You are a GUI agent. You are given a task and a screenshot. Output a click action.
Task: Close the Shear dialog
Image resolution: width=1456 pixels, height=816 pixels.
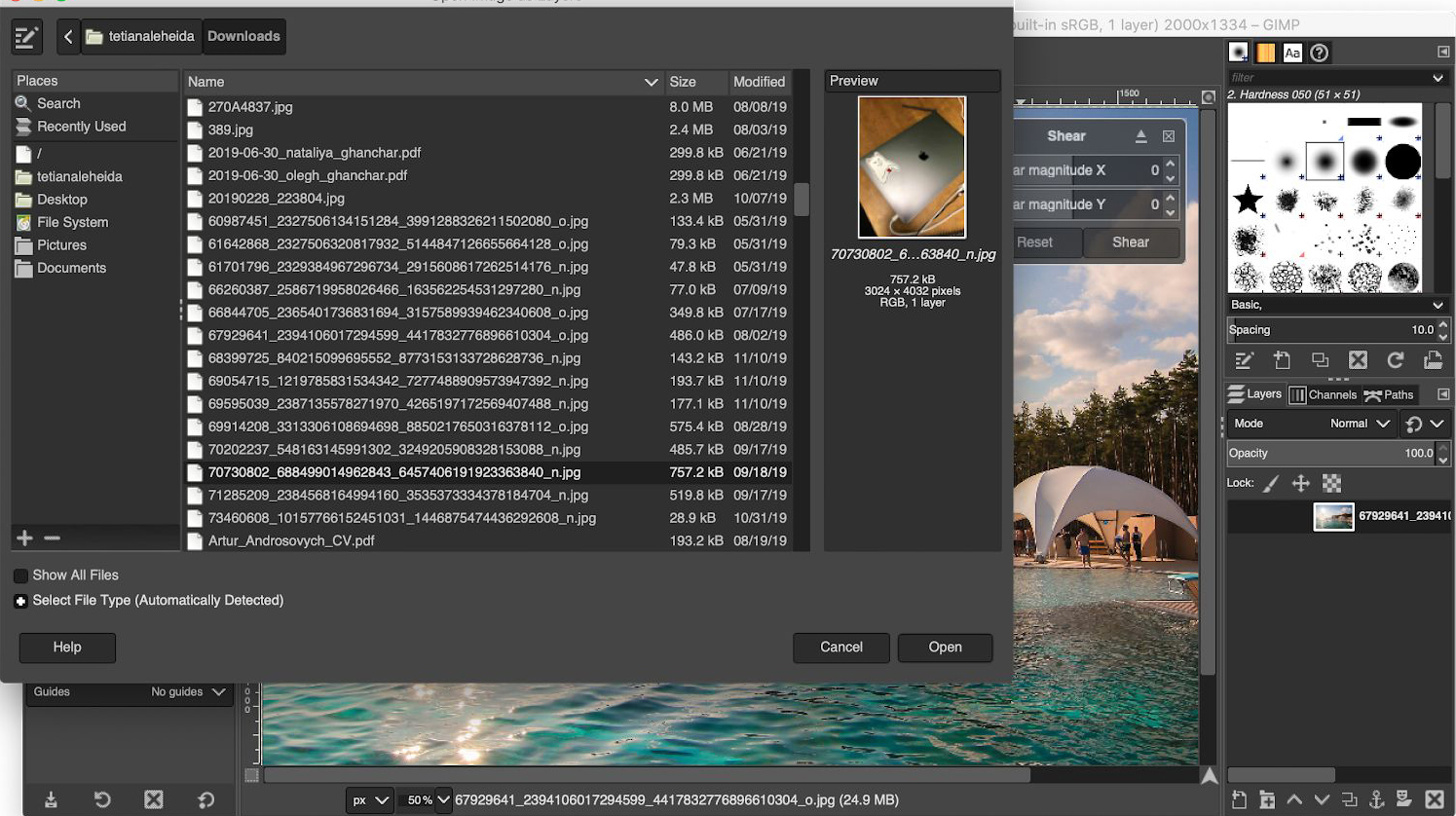coord(1169,136)
